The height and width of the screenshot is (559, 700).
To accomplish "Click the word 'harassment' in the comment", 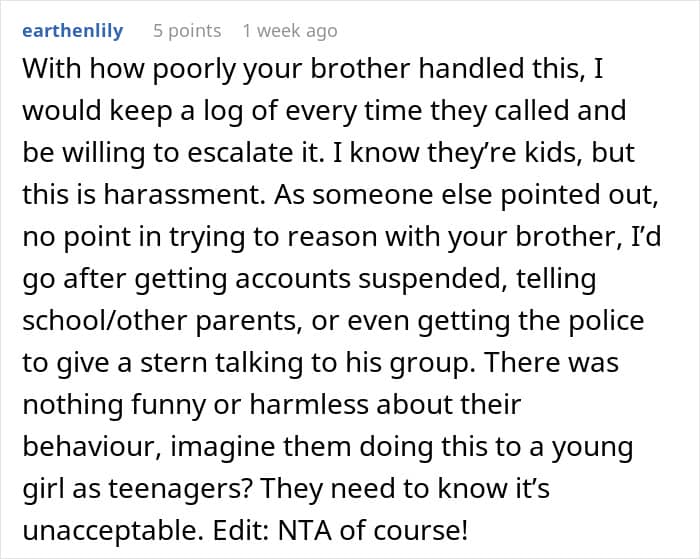I will [183, 195].
